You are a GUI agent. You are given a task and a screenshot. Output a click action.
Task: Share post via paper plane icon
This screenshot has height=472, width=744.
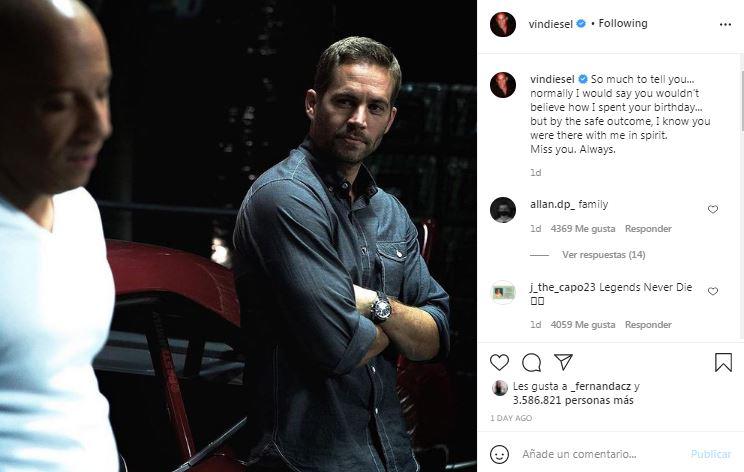pos(563,362)
